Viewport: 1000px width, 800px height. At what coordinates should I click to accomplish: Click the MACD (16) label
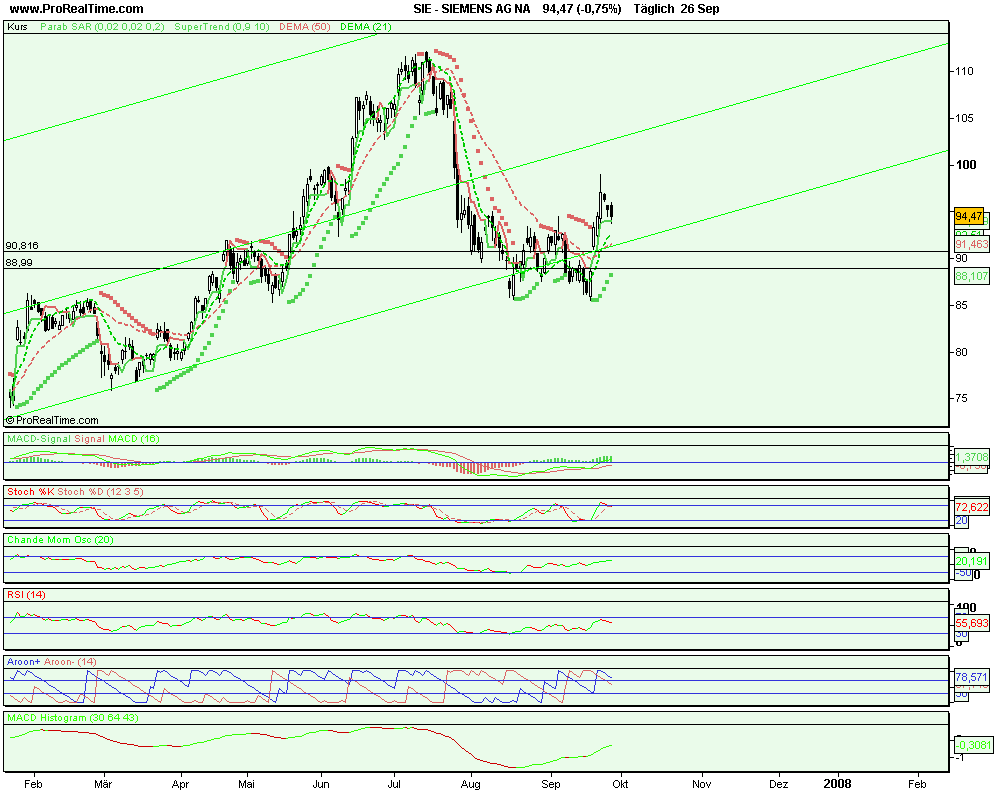click(x=134, y=439)
